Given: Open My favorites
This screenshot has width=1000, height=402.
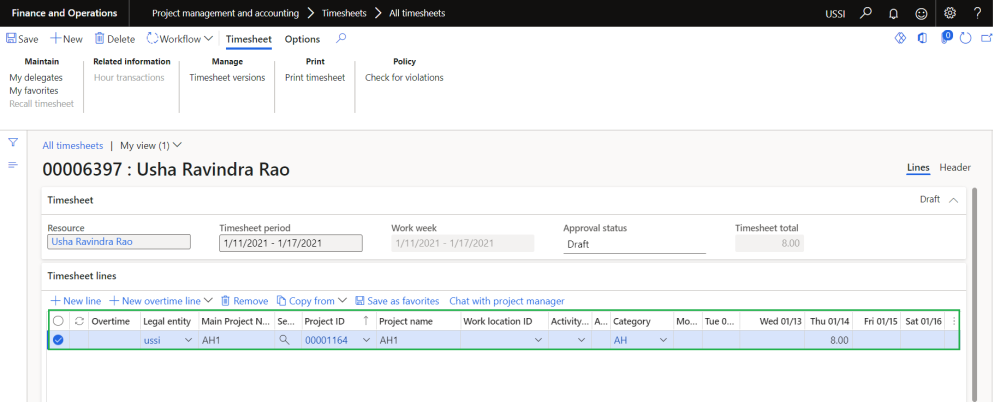Looking at the screenshot, I should pyautogui.click(x=34, y=91).
